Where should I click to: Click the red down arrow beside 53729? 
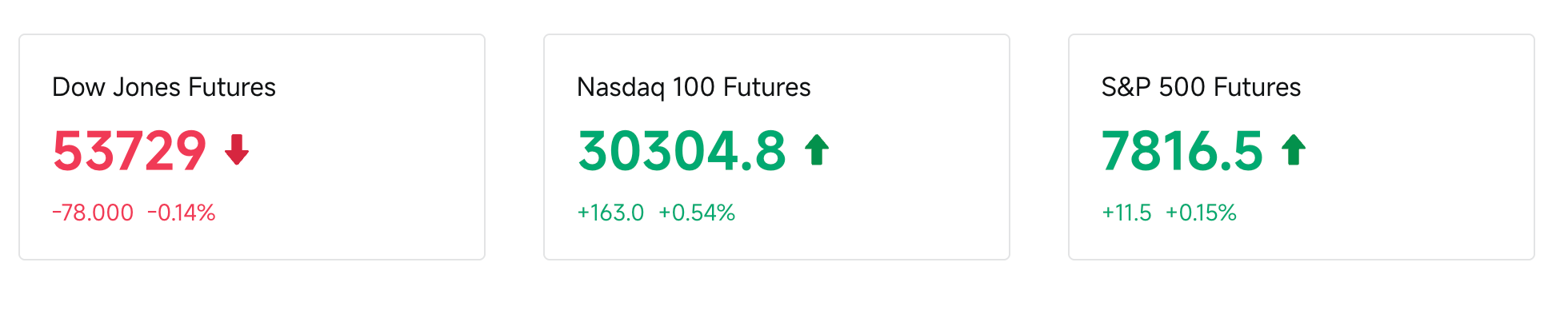(237, 149)
